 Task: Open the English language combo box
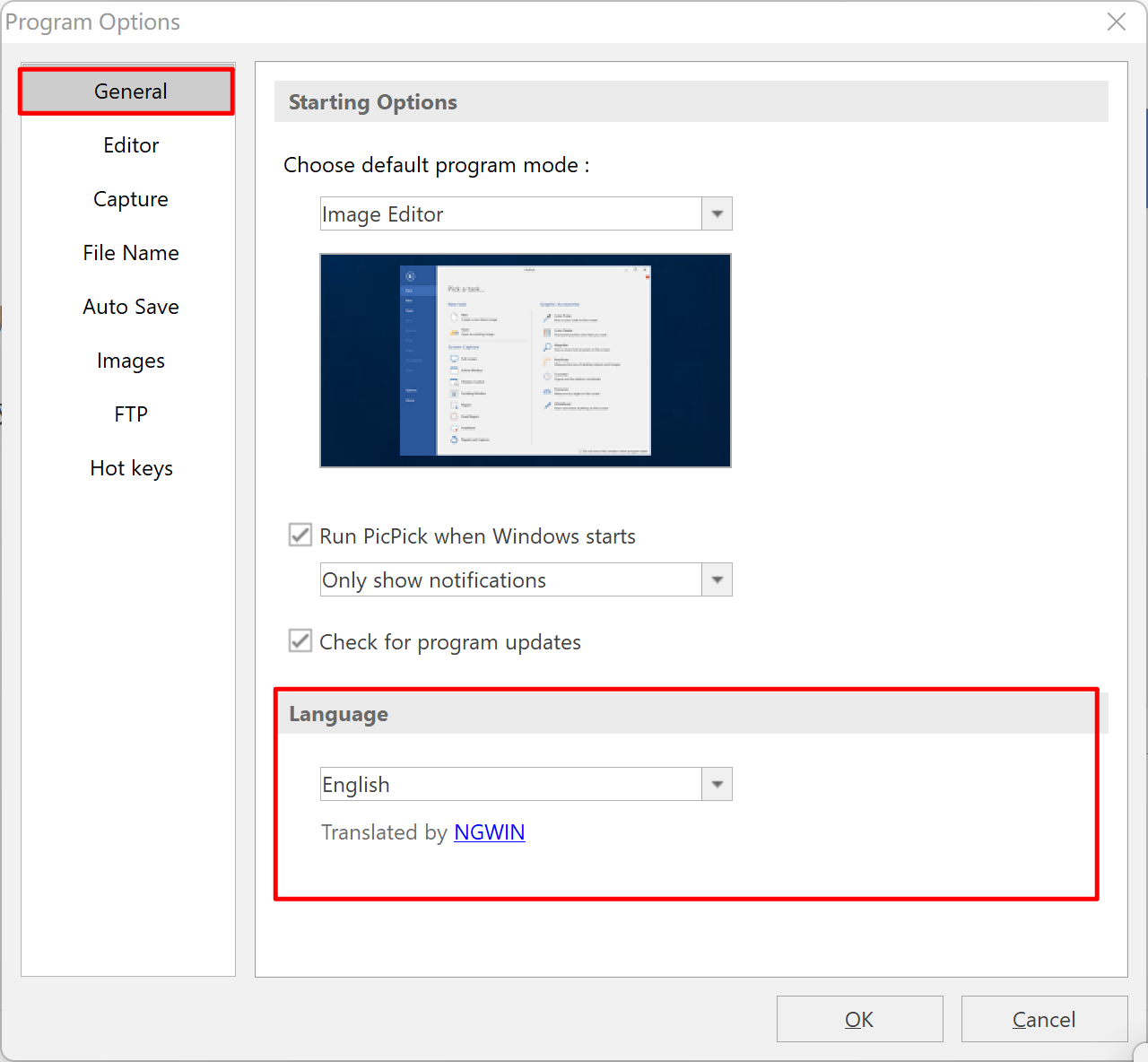click(x=526, y=784)
